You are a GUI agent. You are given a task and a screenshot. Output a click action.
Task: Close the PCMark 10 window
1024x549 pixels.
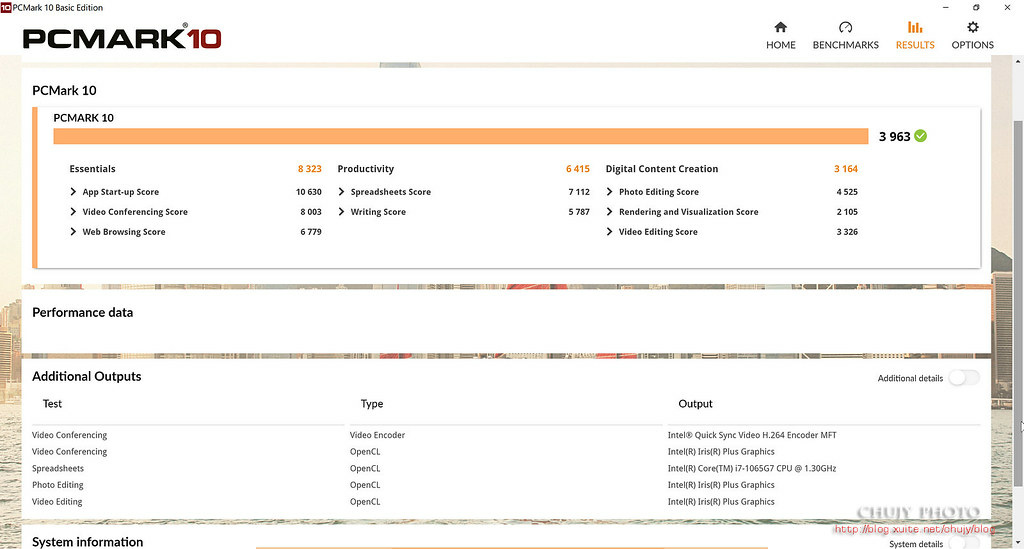click(1007, 8)
